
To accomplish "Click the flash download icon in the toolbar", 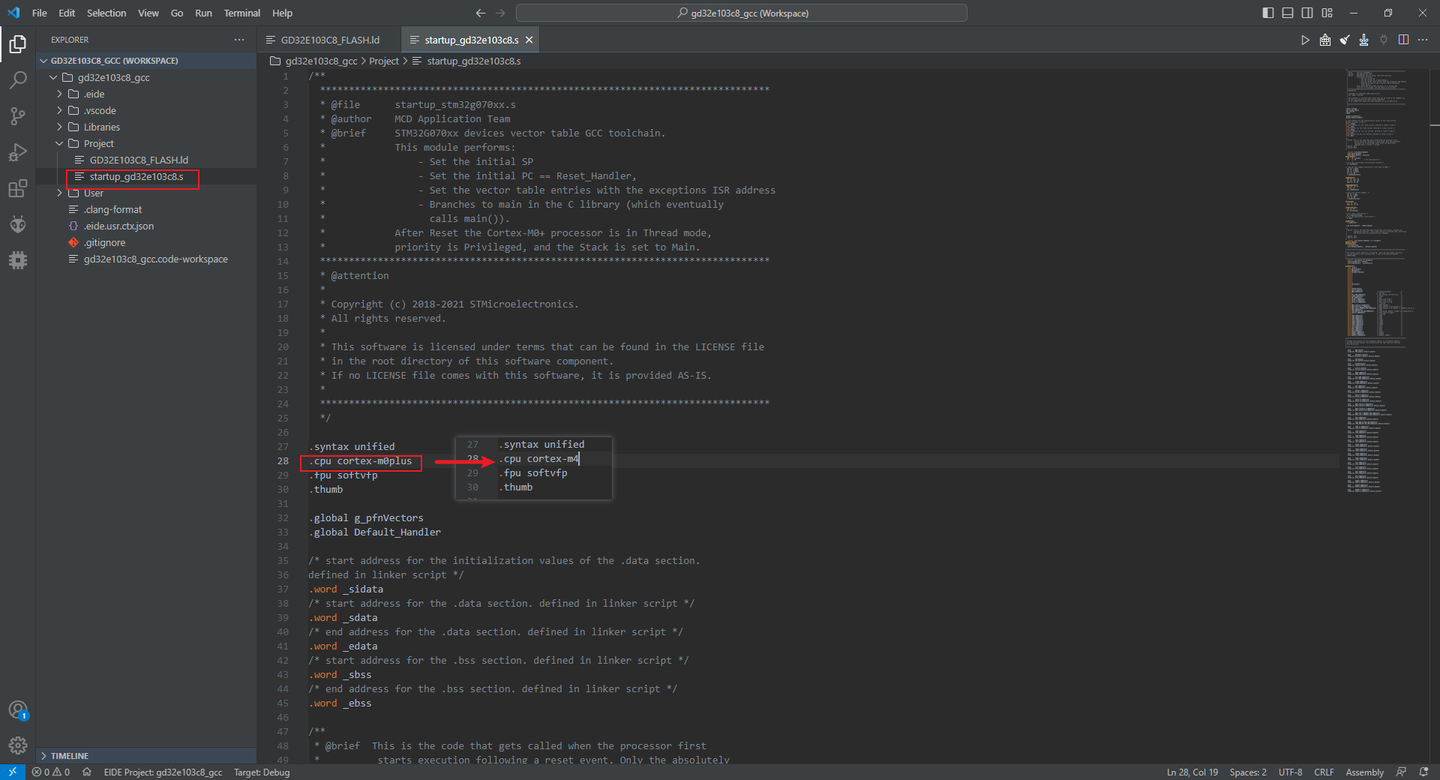I will coord(1363,39).
